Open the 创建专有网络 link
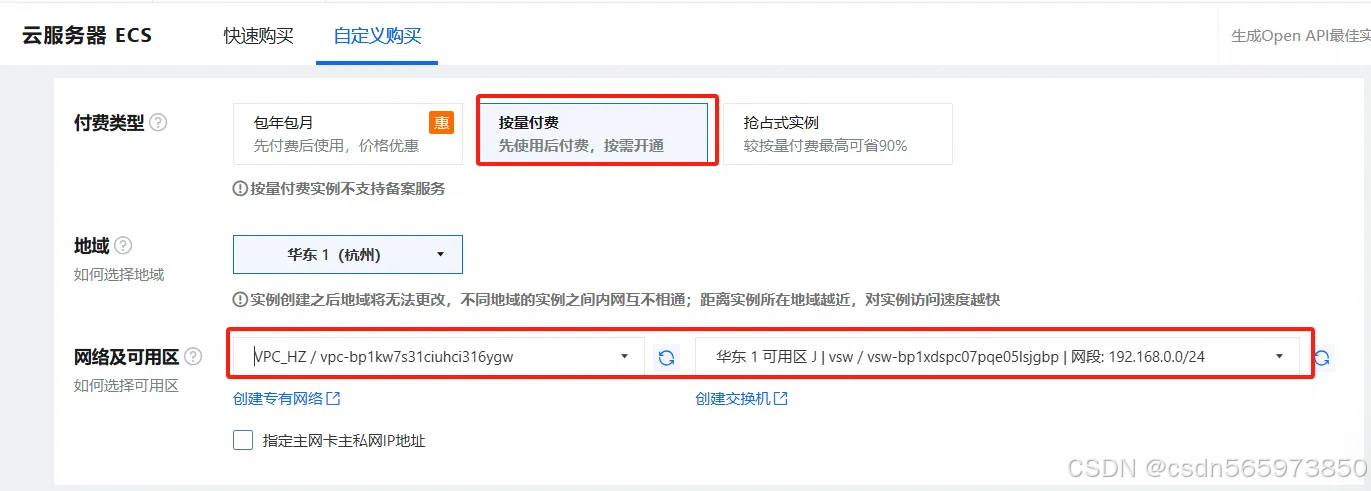The image size is (1371, 491). [x=278, y=399]
